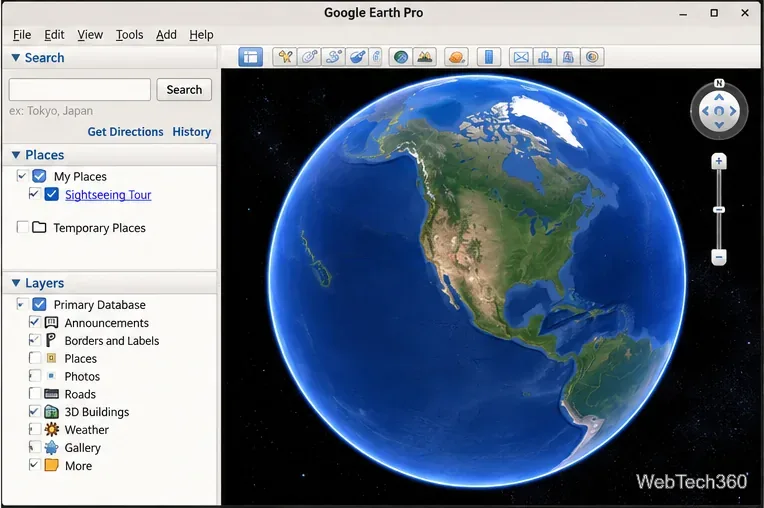Screen dimensions: 764x508
Task: Select the blue ruler tool icon
Action: 489,57
